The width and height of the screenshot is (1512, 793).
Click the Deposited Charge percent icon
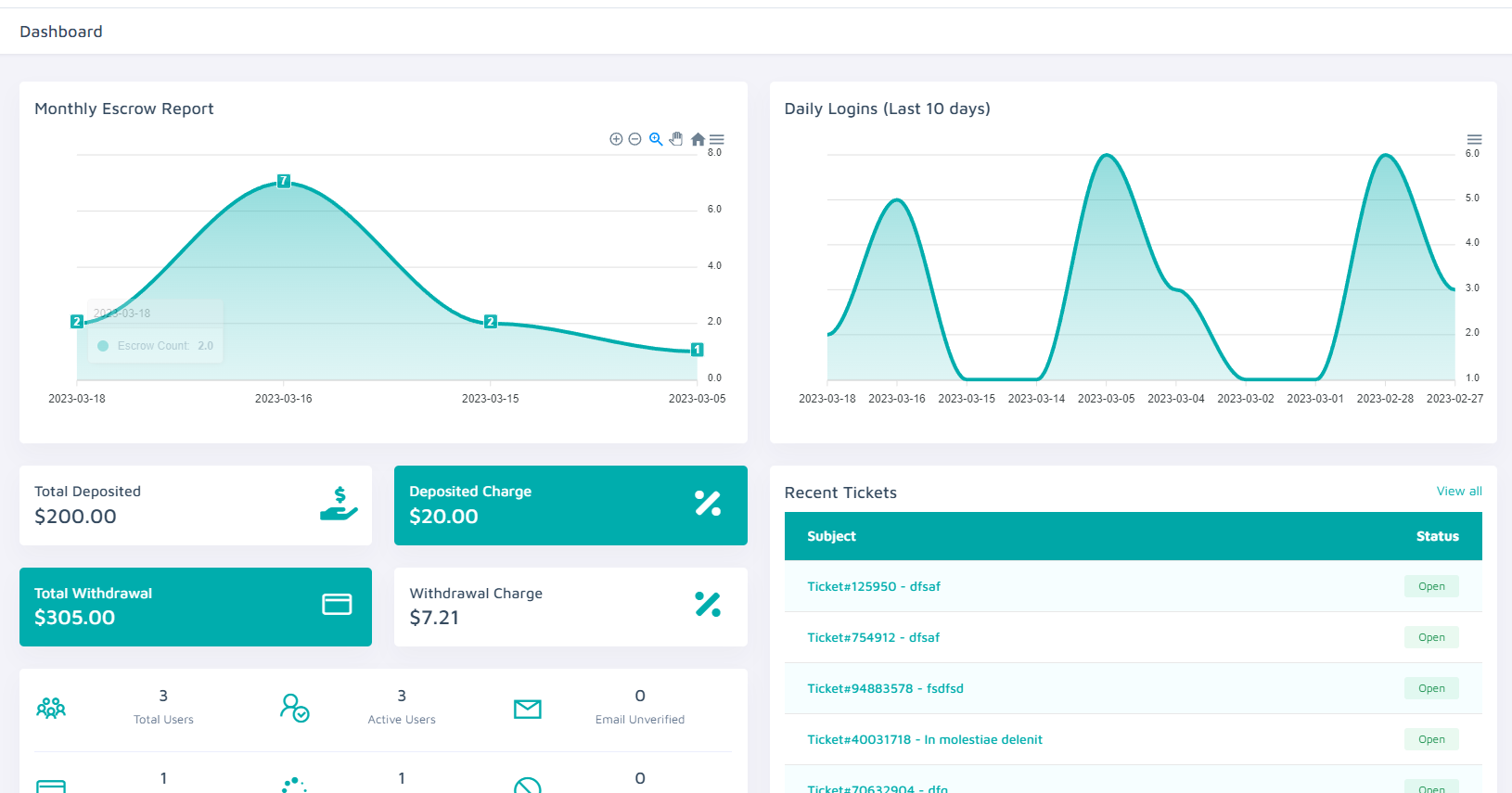708,504
